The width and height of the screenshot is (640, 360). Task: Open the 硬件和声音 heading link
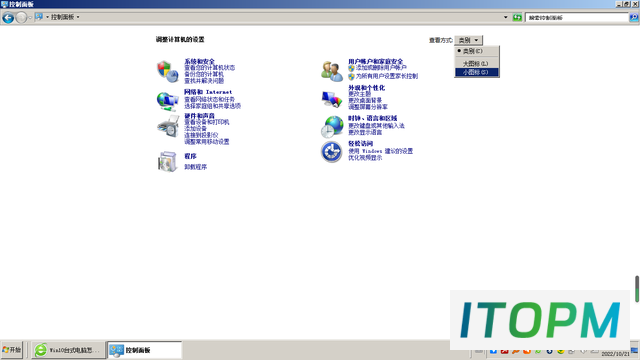[199, 116]
